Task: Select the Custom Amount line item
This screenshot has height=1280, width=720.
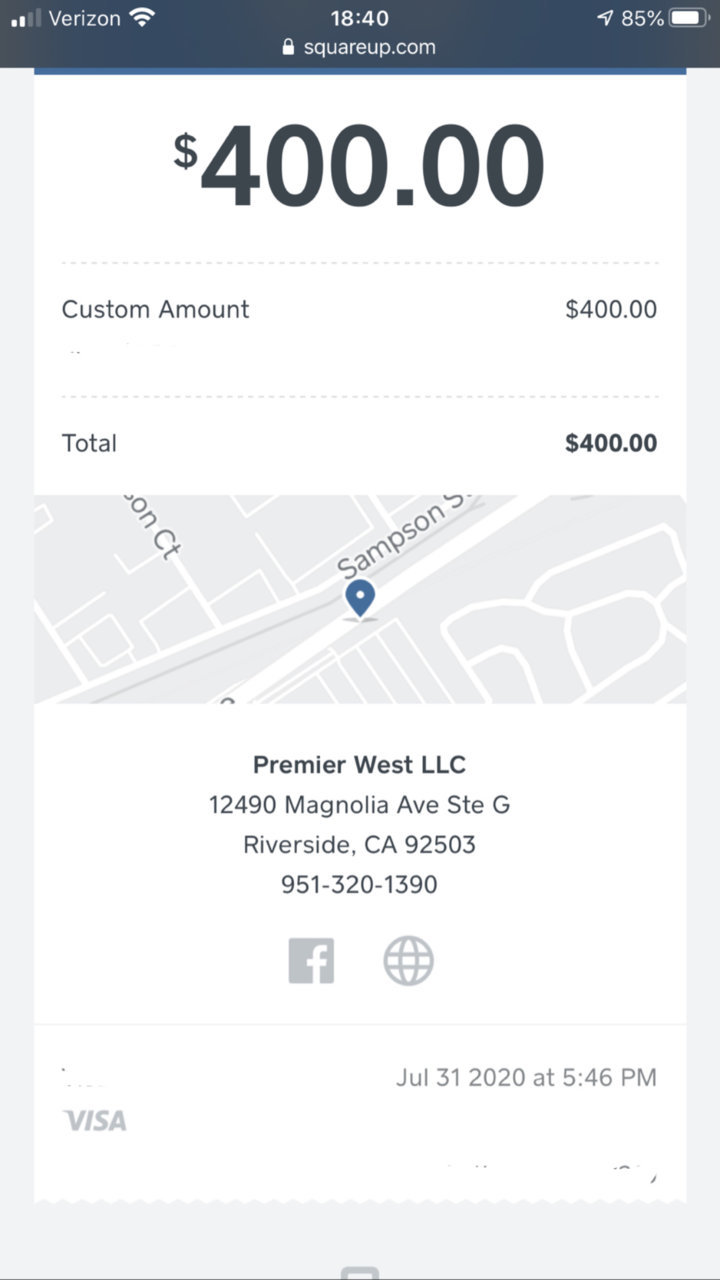Action: click(x=360, y=310)
